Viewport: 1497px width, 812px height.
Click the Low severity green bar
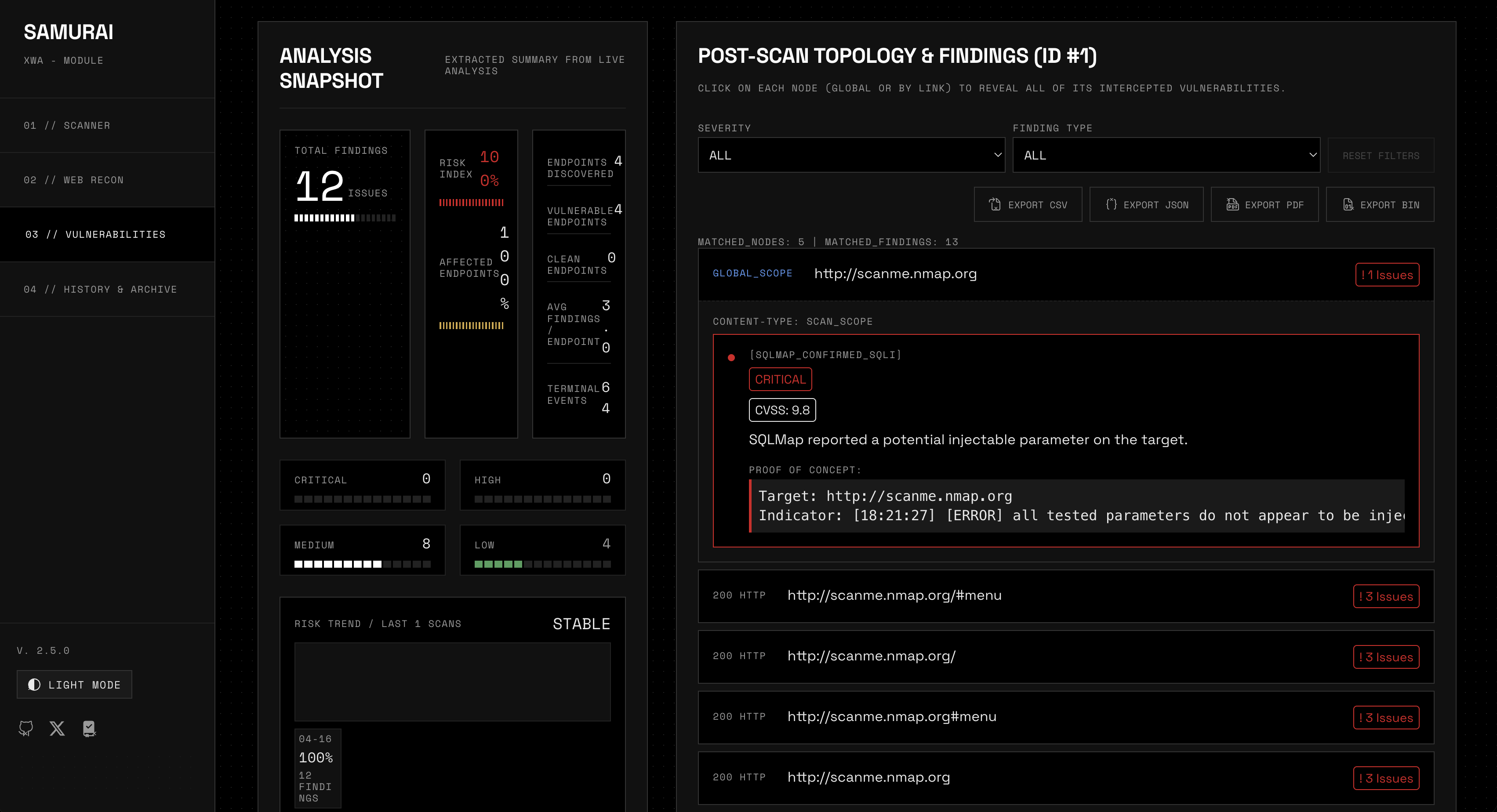click(x=542, y=564)
